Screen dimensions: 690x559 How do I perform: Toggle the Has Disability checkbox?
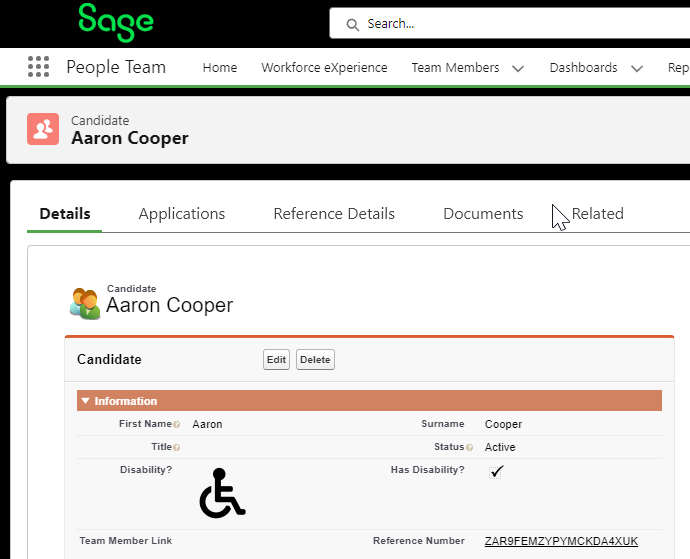[496, 471]
